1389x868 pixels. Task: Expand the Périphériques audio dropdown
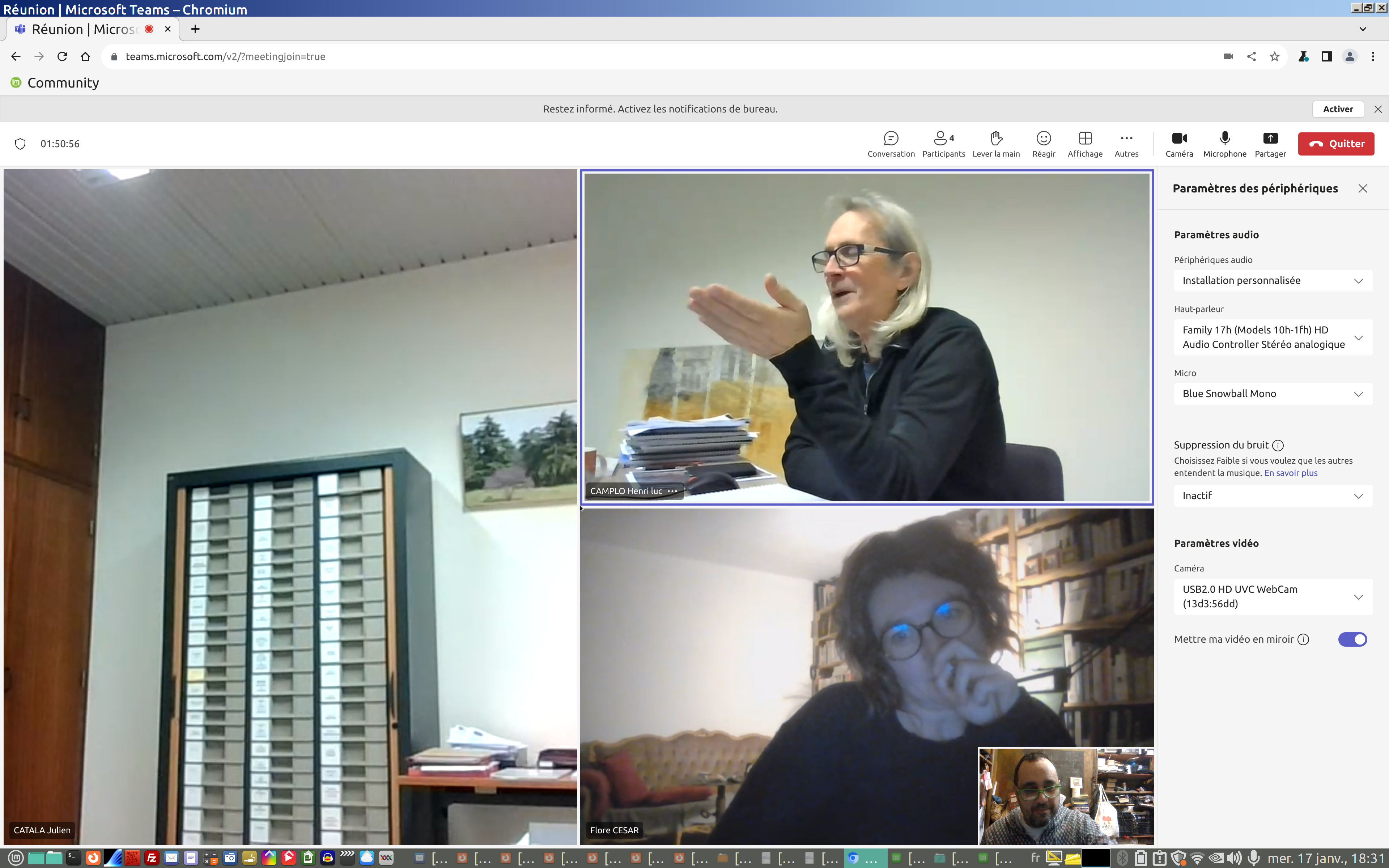click(1273, 281)
